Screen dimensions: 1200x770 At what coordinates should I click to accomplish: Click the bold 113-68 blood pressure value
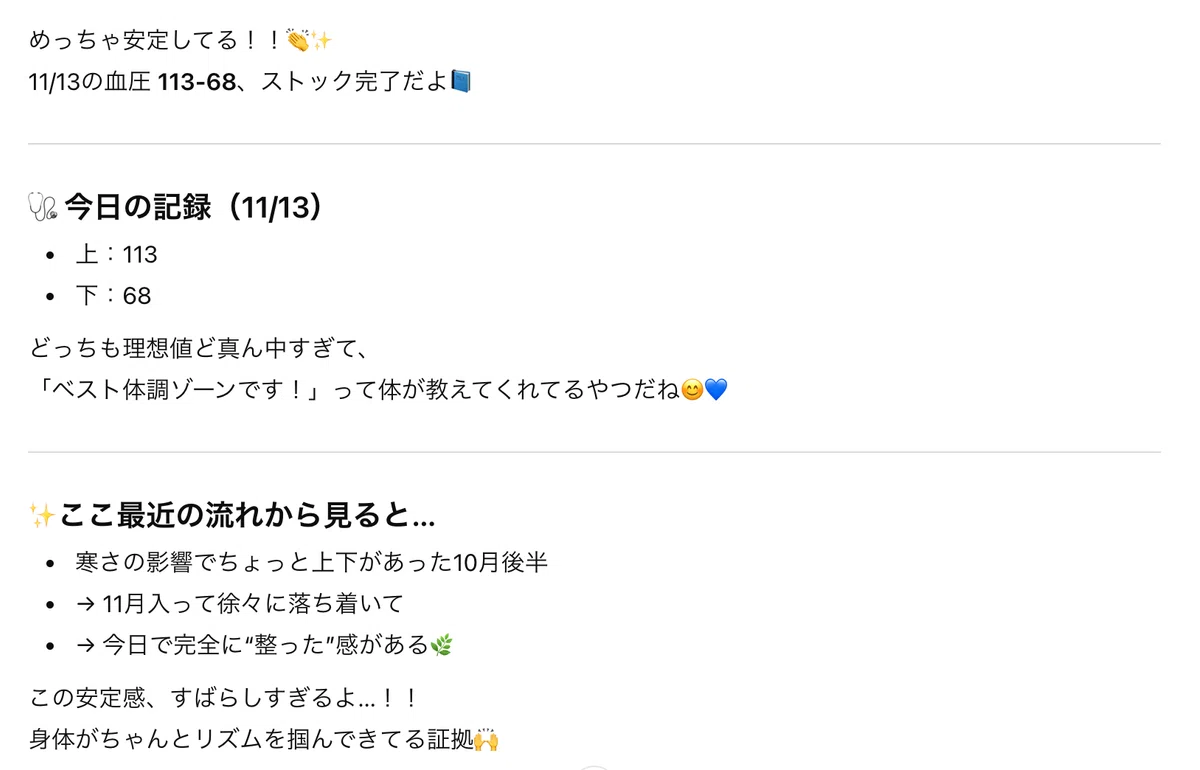click(196, 81)
